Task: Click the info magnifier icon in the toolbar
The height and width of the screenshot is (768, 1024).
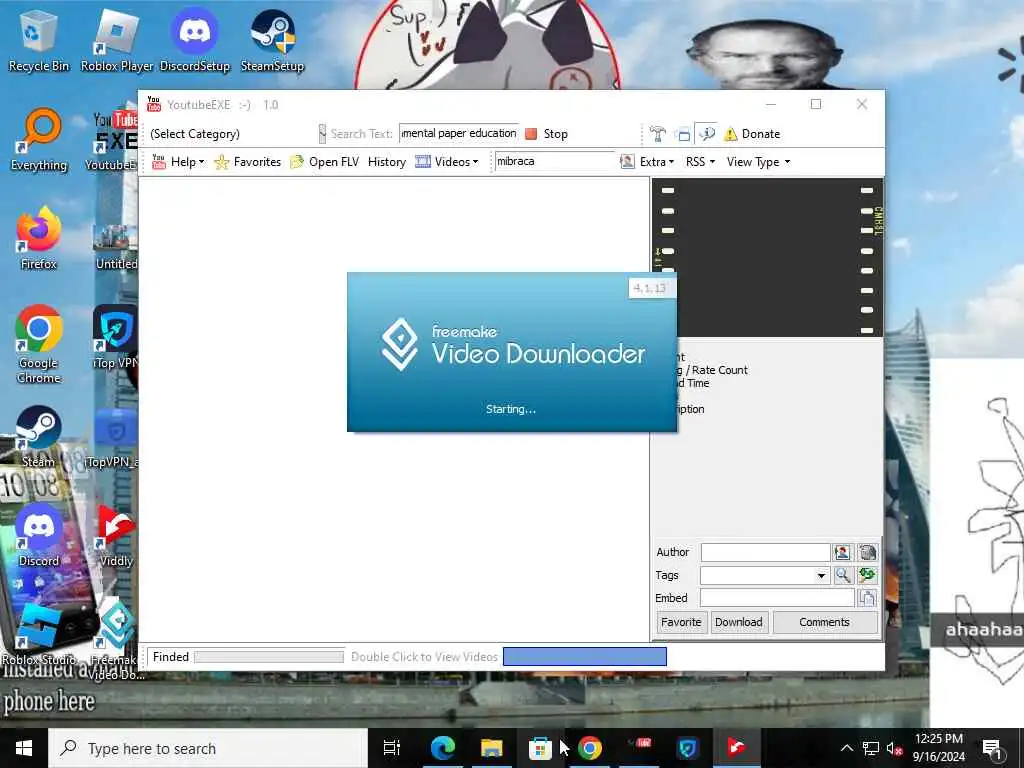Action: [707, 134]
